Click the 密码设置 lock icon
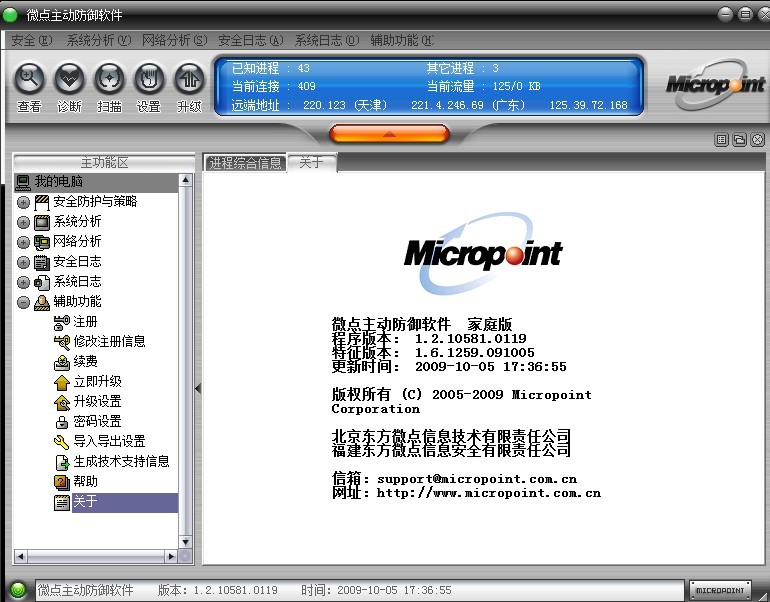Image resolution: width=770 pixels, height=602 pixels. click(x=61, y=422)
